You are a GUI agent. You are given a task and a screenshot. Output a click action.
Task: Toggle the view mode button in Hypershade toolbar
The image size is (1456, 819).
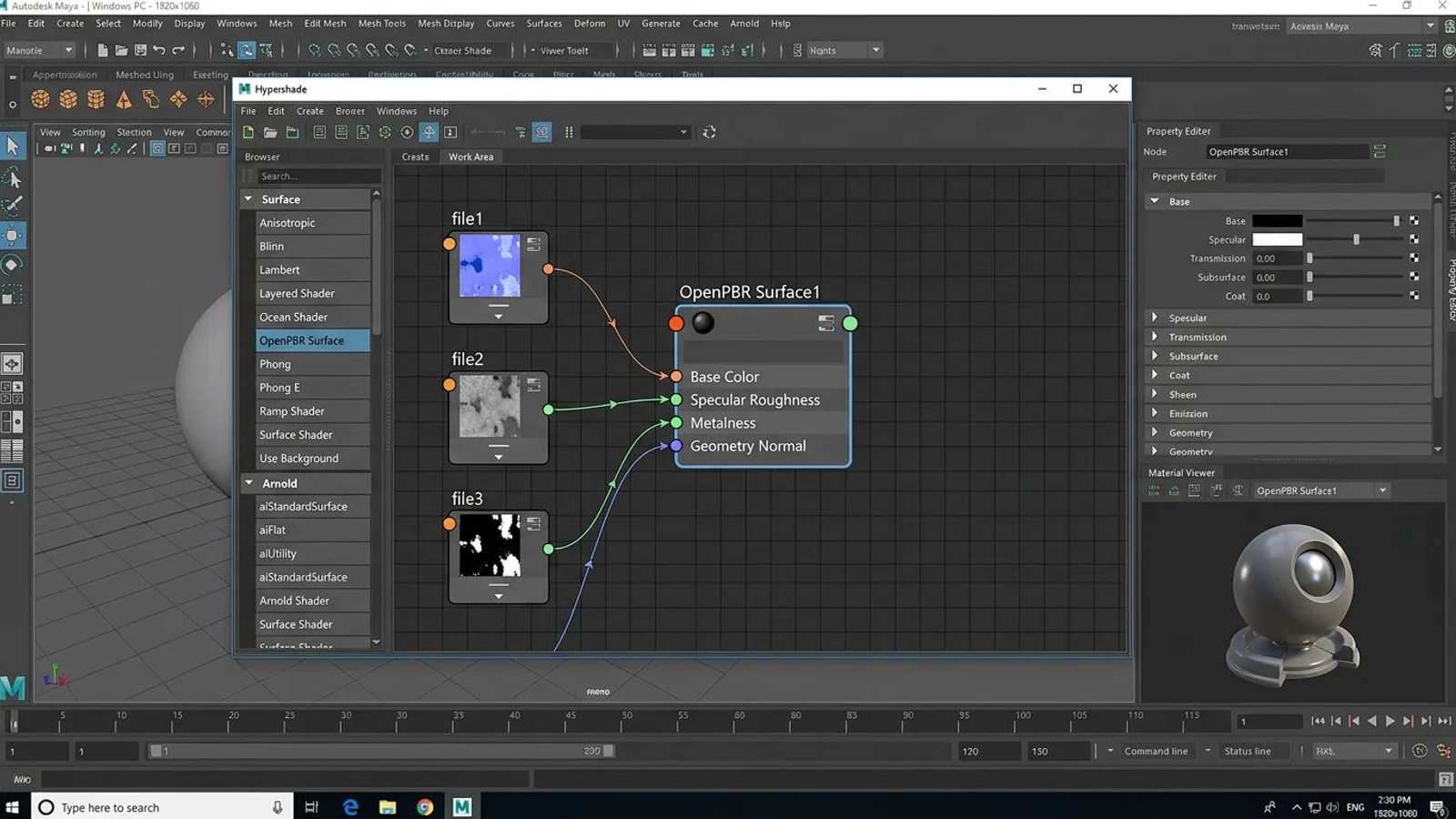[x=541, y=132]
